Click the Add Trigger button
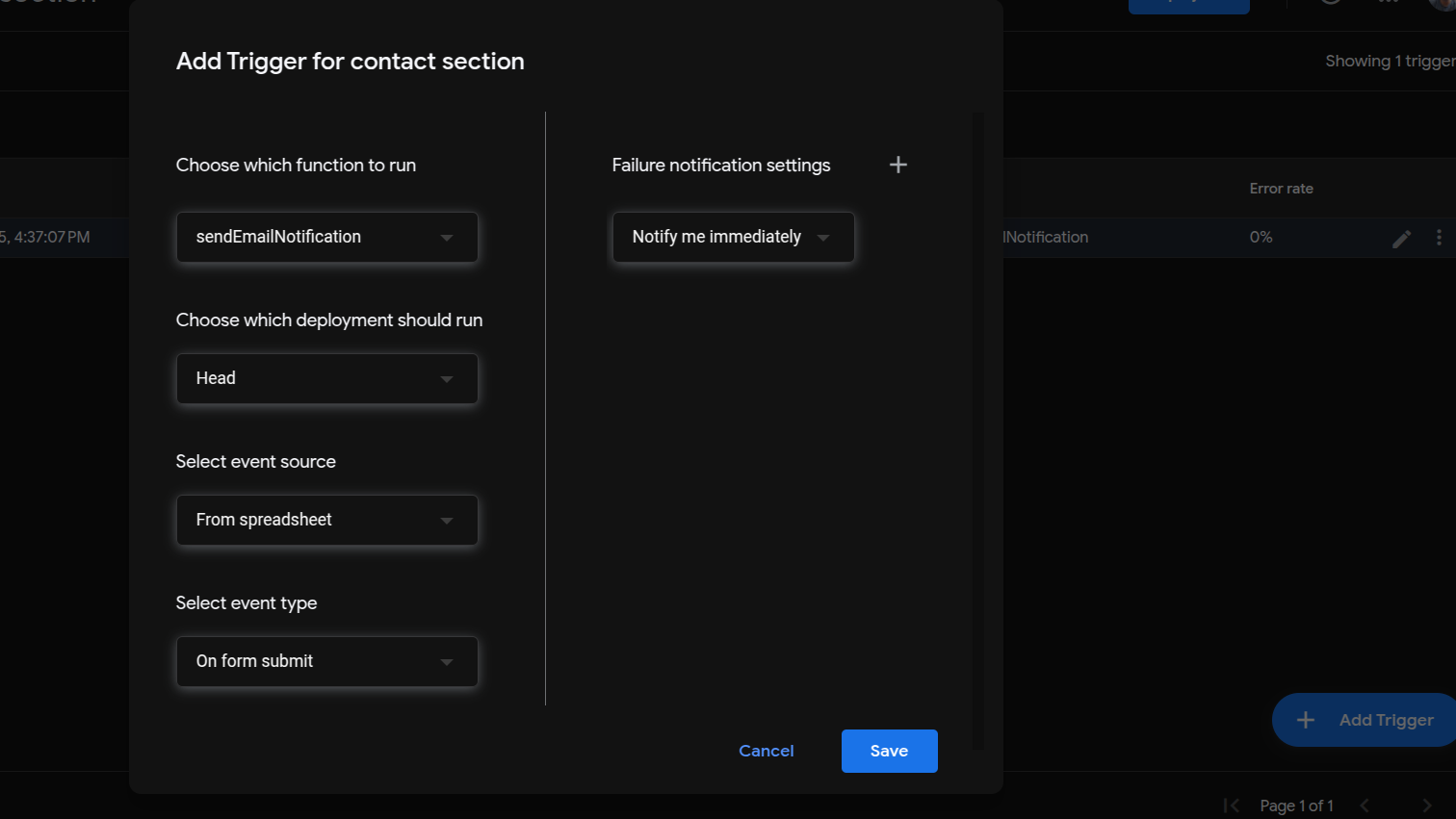 click(x=1367, y=720)
